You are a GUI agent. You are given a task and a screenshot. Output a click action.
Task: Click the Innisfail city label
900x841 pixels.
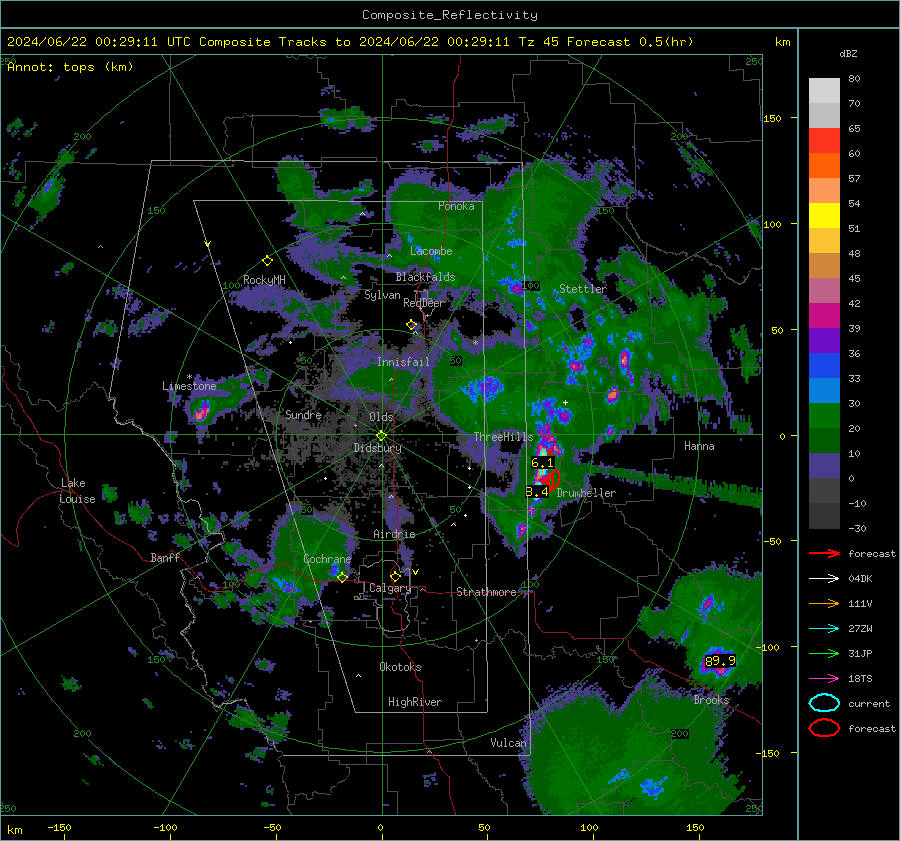[x=403, y=362]
